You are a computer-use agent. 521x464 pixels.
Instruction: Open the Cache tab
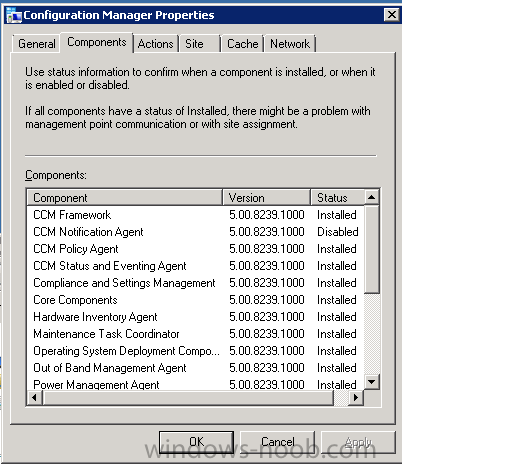(242, 44)
